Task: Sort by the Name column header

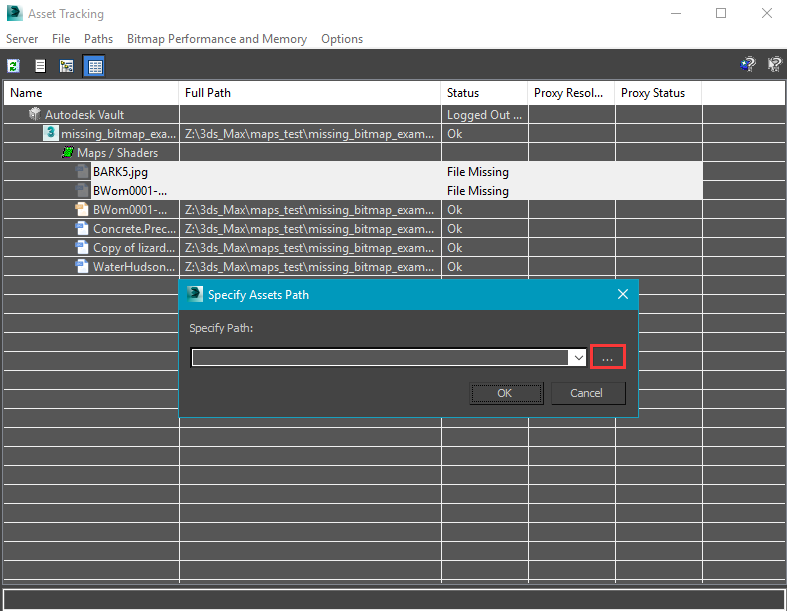Action: tap(91, 93)
